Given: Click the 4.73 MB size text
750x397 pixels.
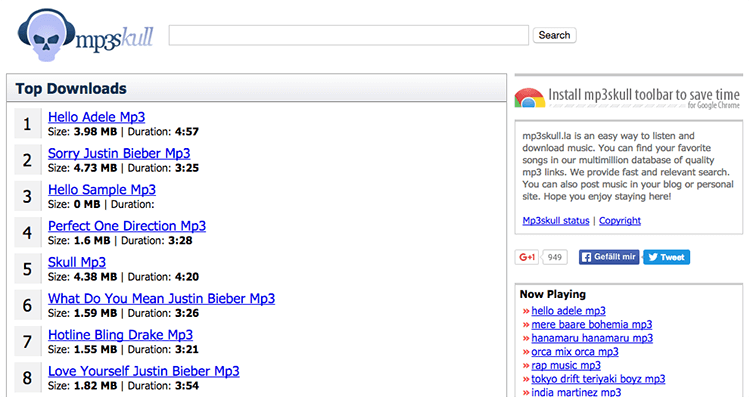Looking at the screenshot, I should click(x=95, y=168).
